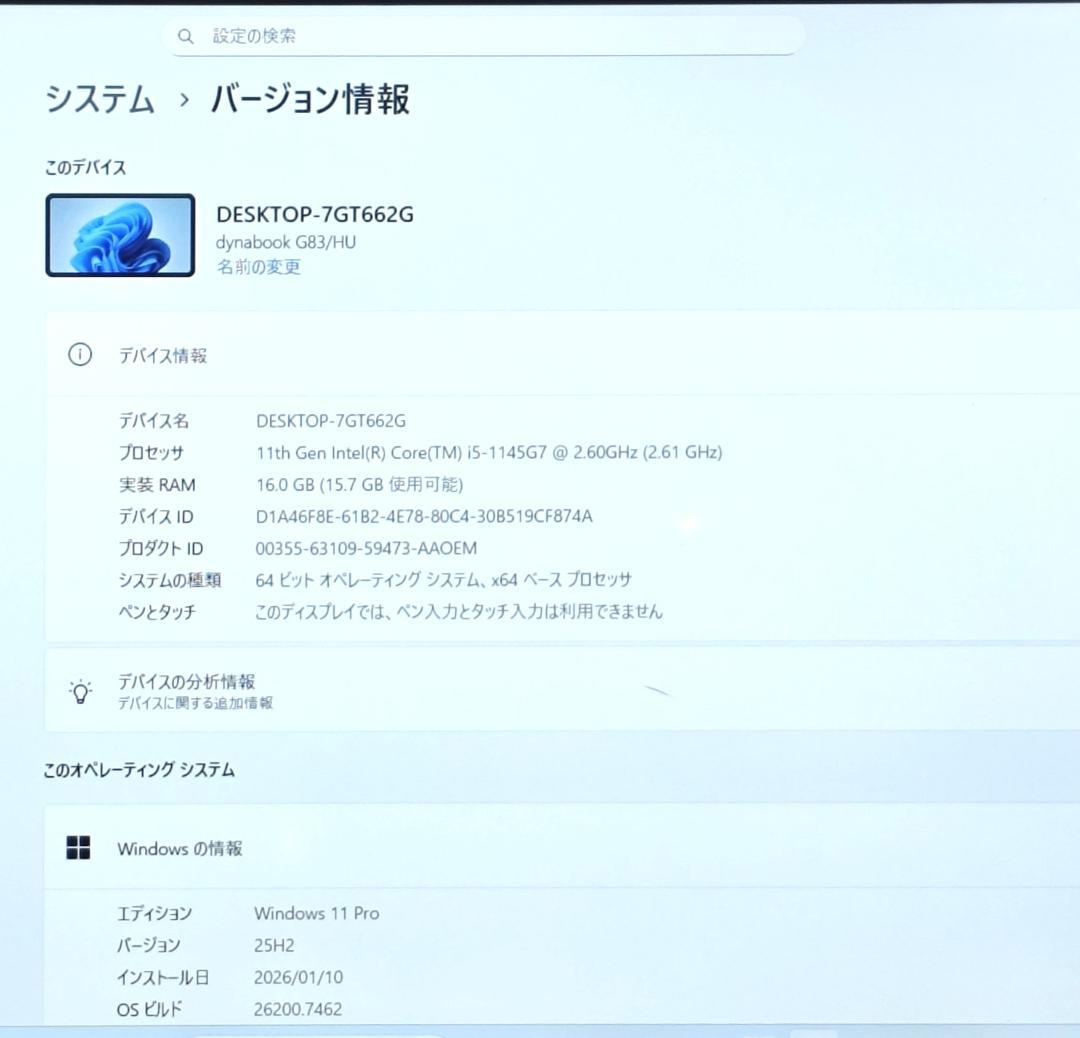1080x1038 pixels.
Task: Click the Windows logo icon in Windows の情報 section
Action: tap(77, 847)
